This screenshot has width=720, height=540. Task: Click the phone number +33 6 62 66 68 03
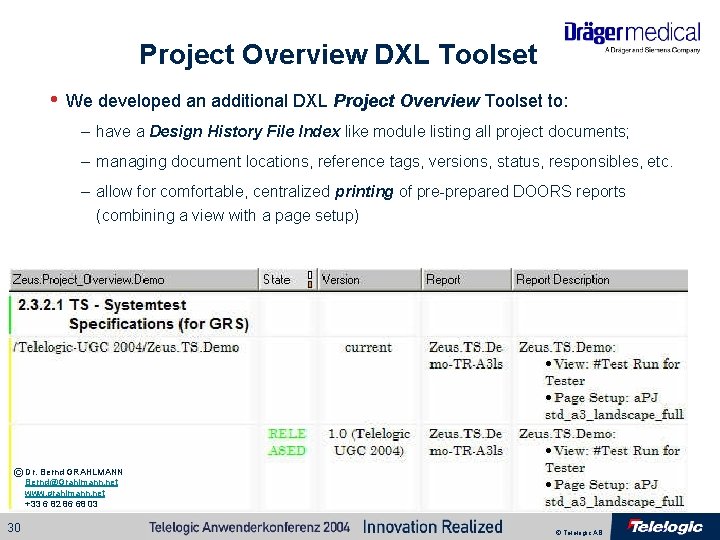pyautogui.click(x=61, y=504)
